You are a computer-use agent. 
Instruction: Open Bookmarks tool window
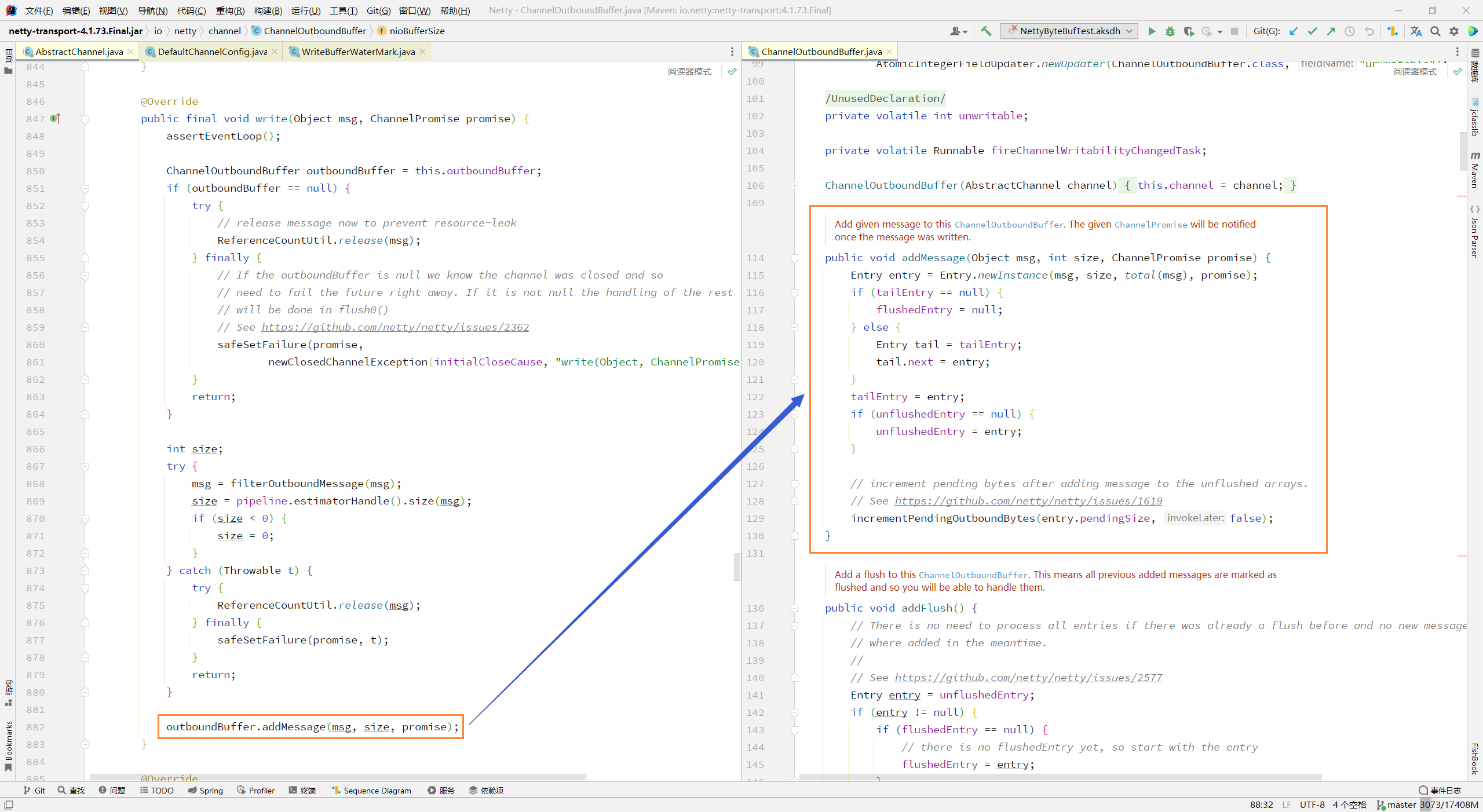(x=8, y=746)
